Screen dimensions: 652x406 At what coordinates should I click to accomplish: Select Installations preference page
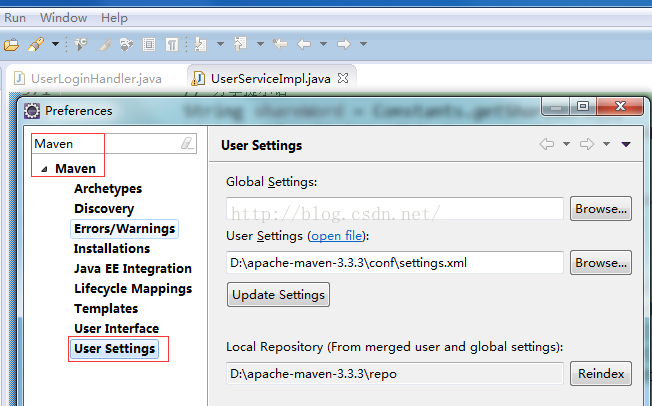click(112, 248)
